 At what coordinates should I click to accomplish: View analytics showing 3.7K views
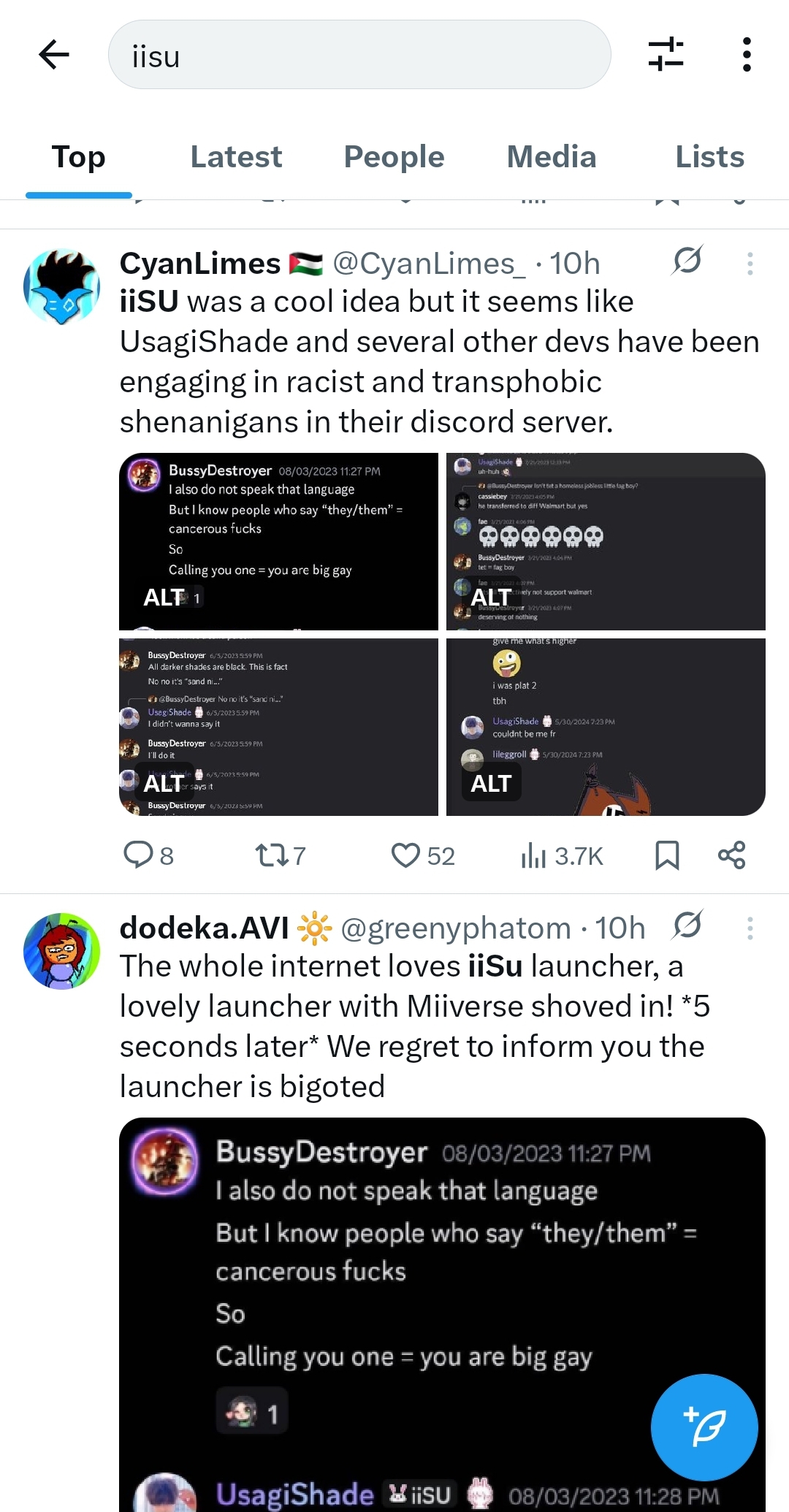pyautogui.click(x=562, y=855)
